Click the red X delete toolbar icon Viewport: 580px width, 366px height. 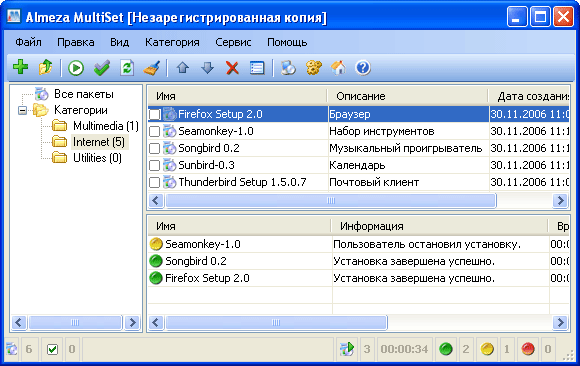coord(232,68)
